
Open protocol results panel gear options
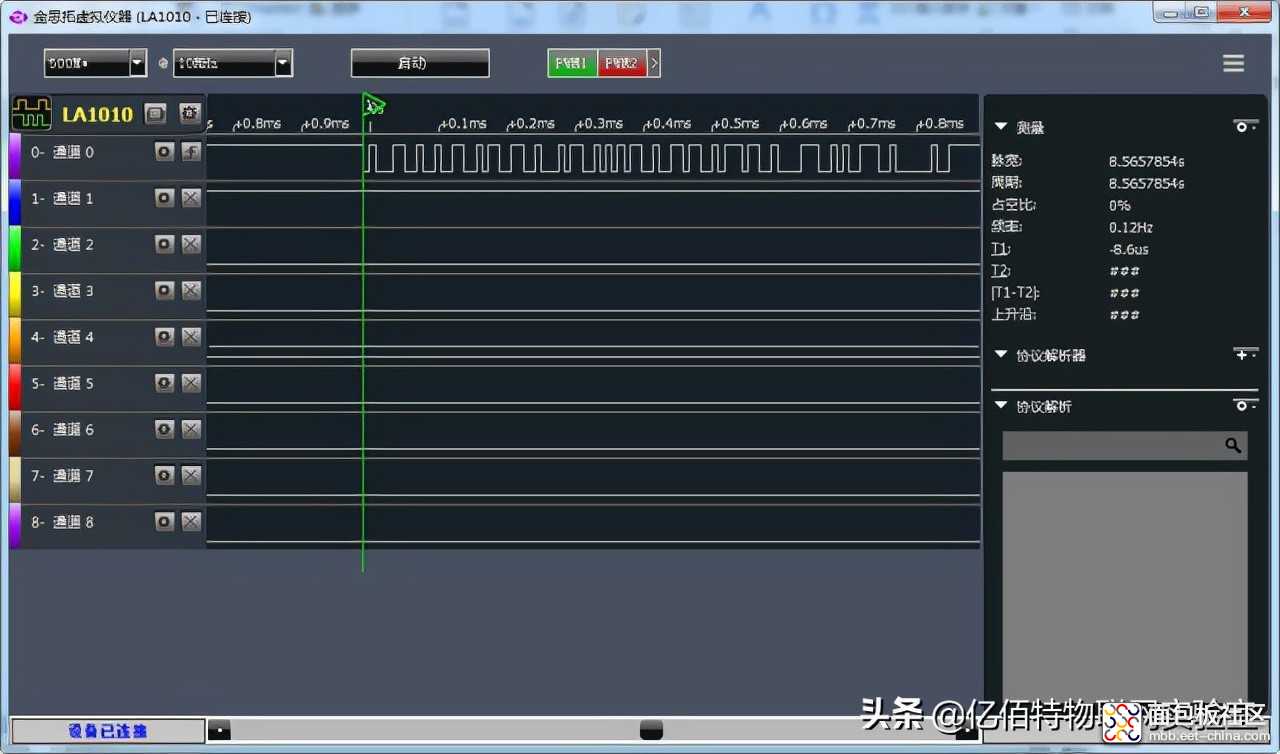1245,405
